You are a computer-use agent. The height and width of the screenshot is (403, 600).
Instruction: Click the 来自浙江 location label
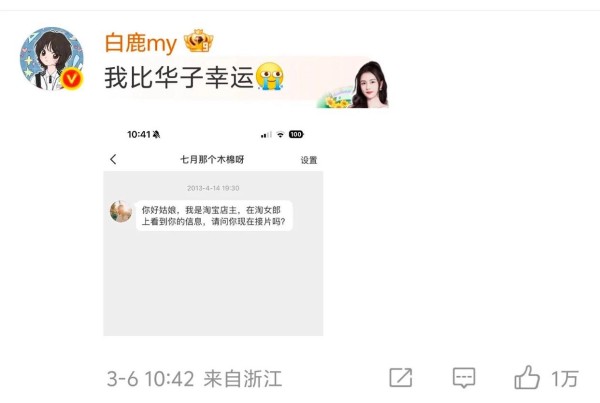tap(243, 379)
